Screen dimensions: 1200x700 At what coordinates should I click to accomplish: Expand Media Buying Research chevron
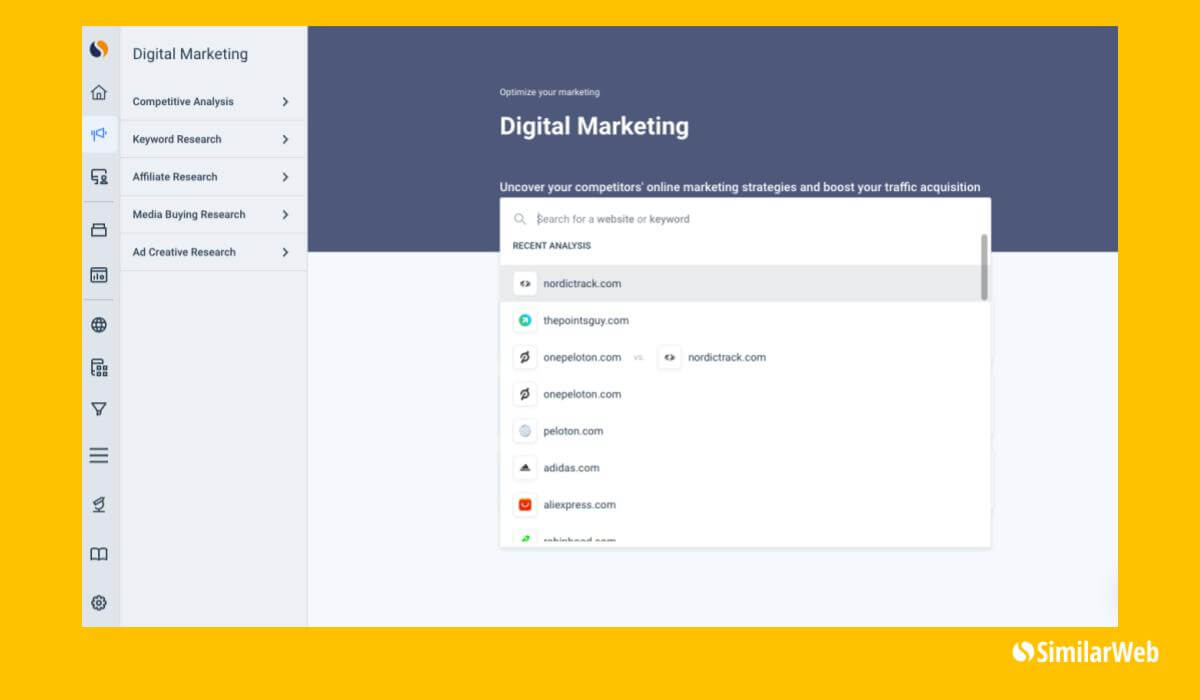(x=285, y=214)
